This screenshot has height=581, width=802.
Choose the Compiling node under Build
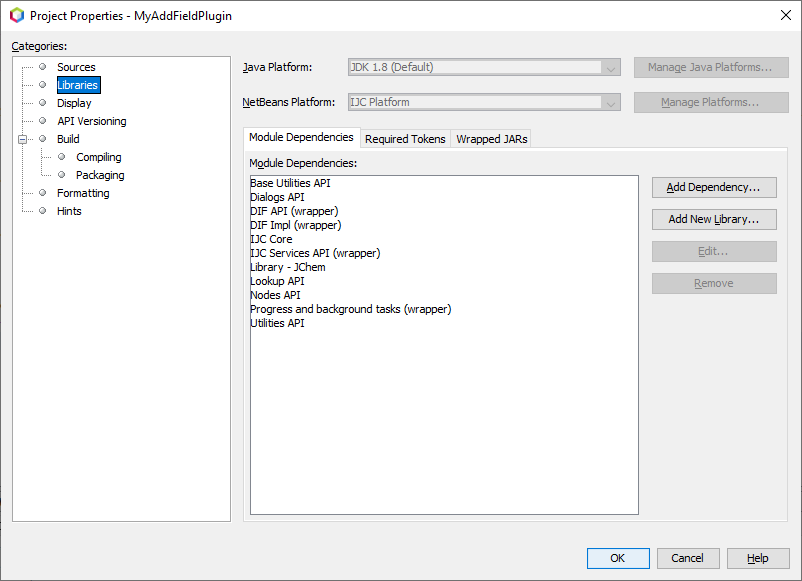[98, 157]
